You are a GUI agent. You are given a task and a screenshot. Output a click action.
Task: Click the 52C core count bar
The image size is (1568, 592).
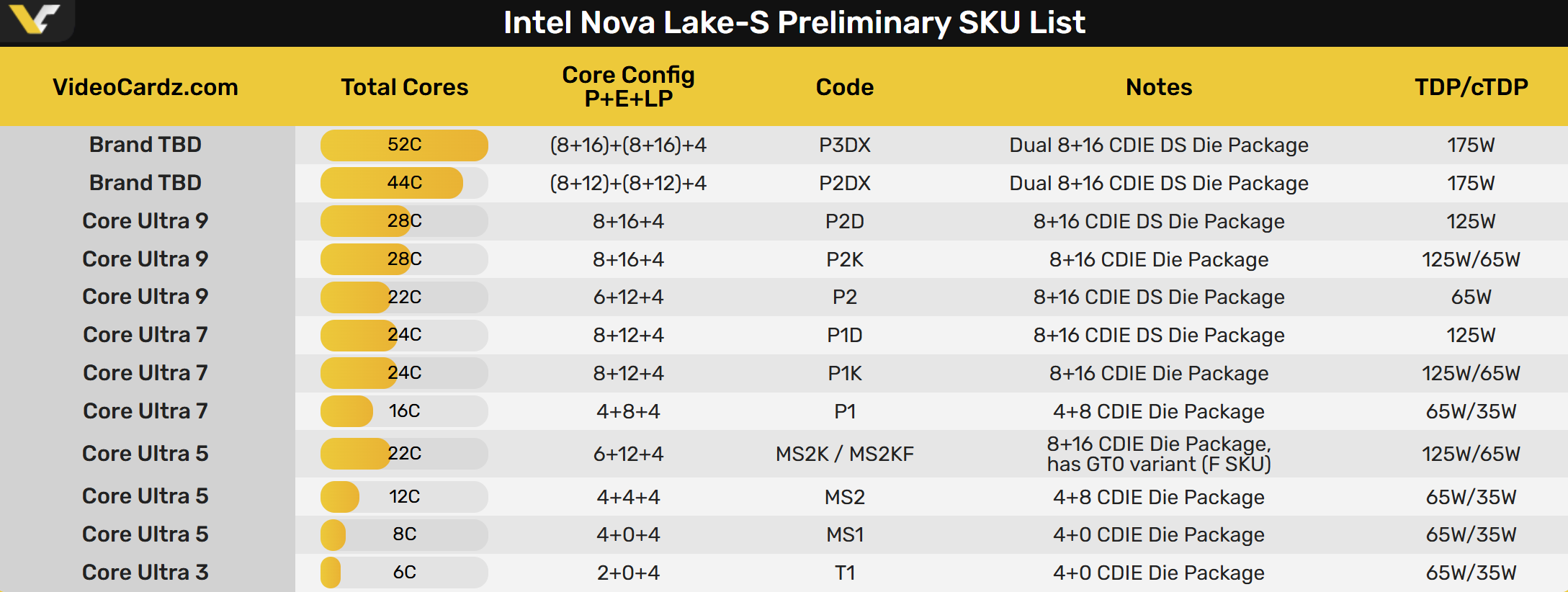pyautogui.click(x=404, y=145)
